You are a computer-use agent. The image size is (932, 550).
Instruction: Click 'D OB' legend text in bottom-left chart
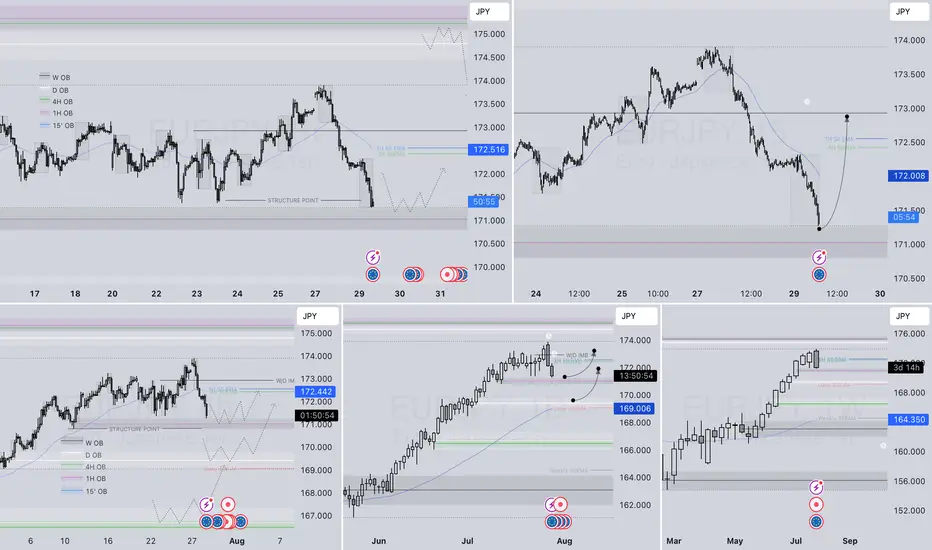(x=93, y=455)
